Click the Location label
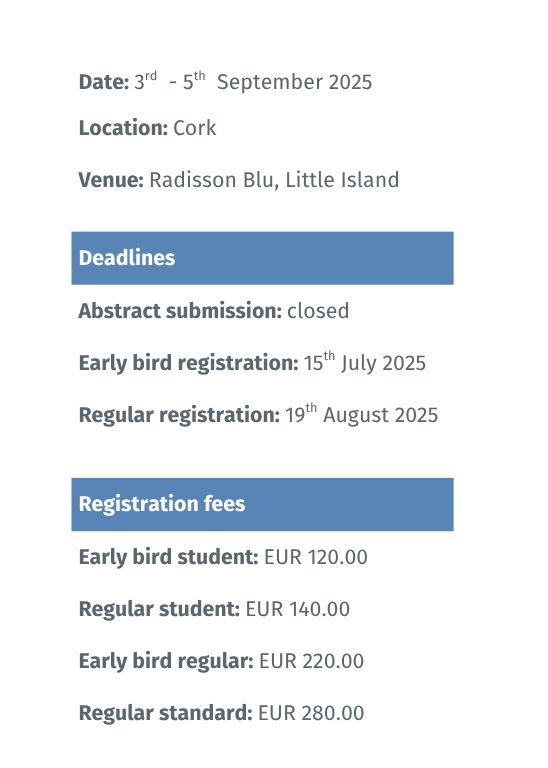 pyautogui.click(x=123, y=128)
